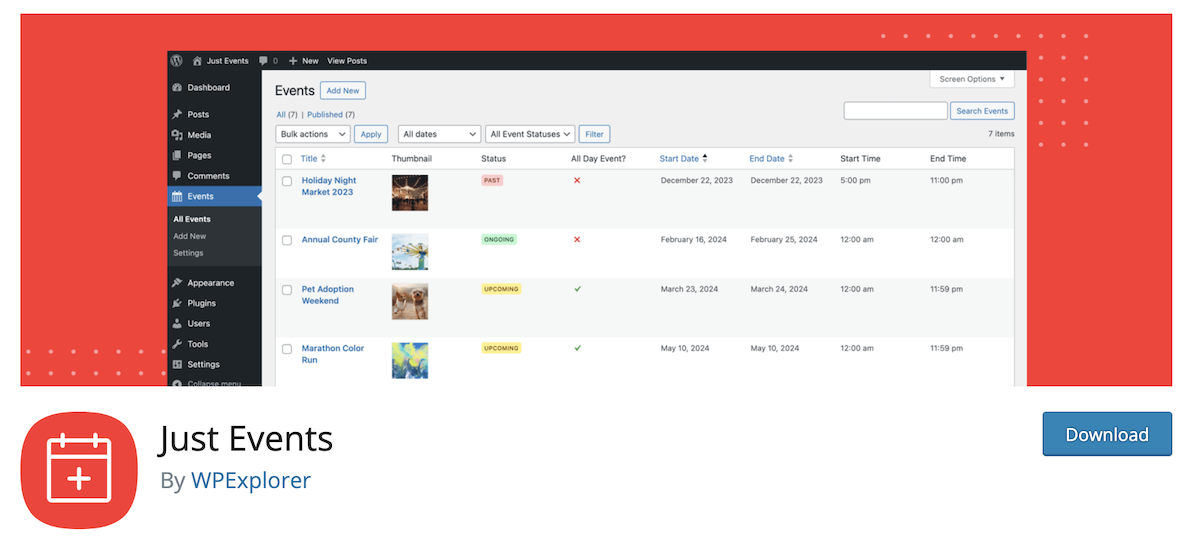Click Holiday Night Market thumbnail
Viewport: 1200px width, 539px height.
click(x=410, y=192)
